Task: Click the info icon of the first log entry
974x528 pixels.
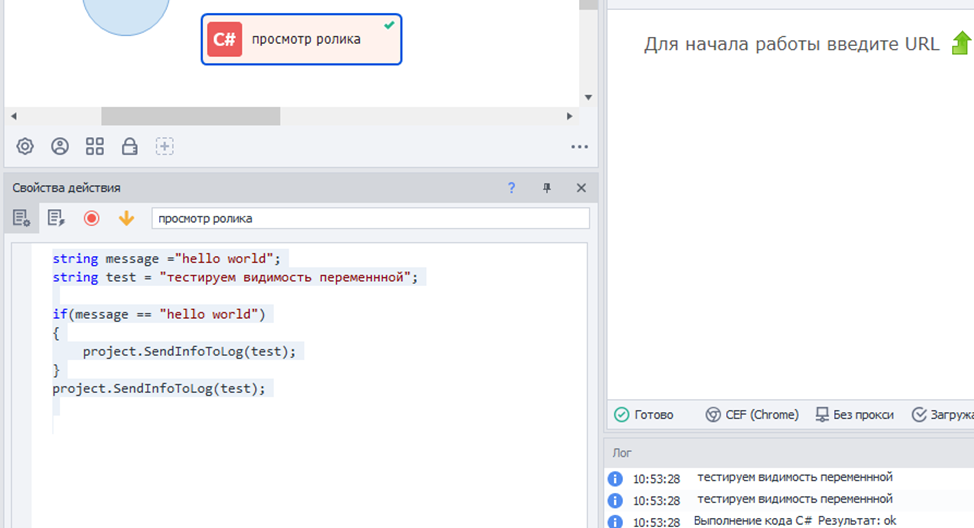Action: coord(615,478)
